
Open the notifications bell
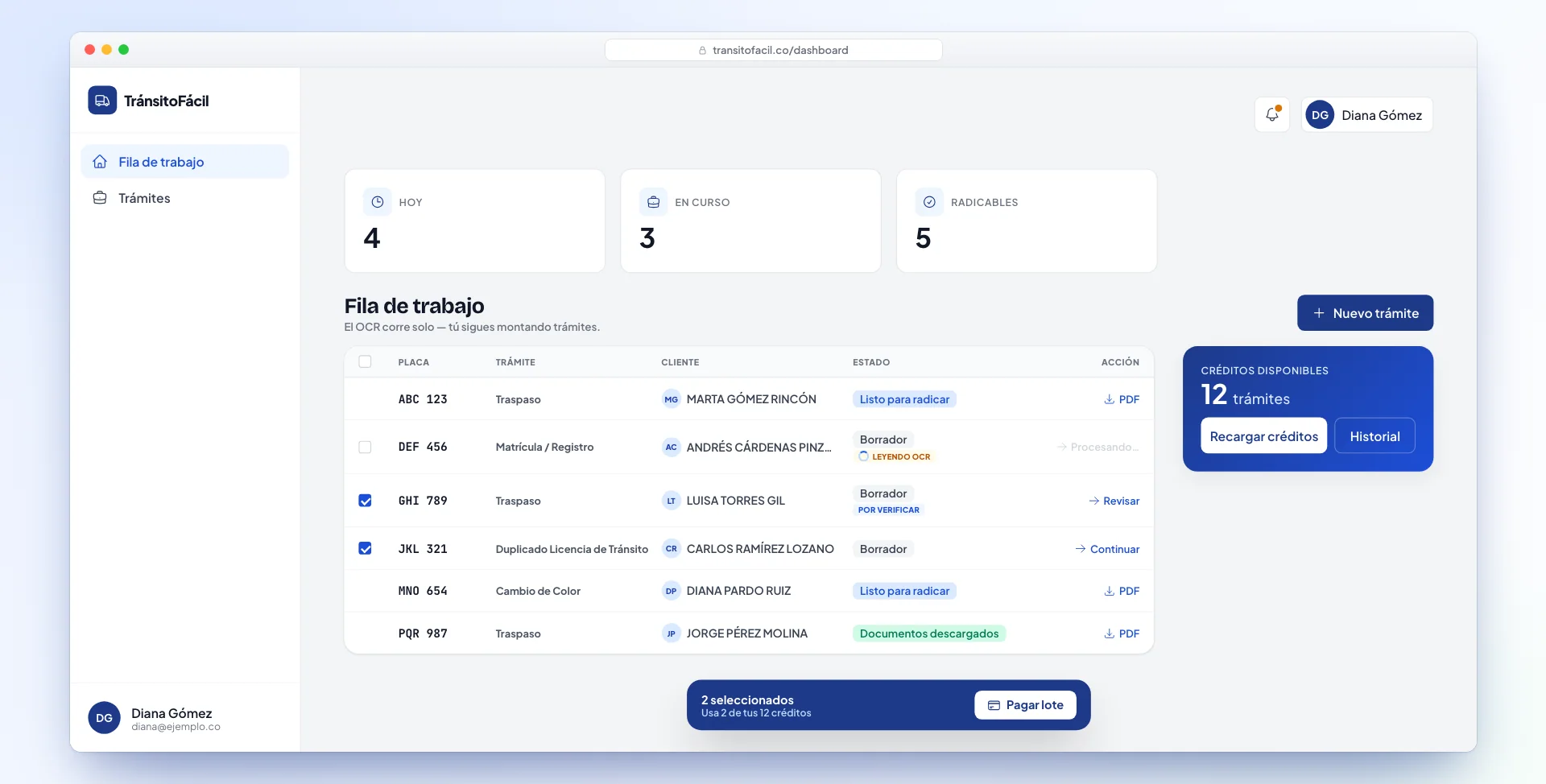(1272, 114)
